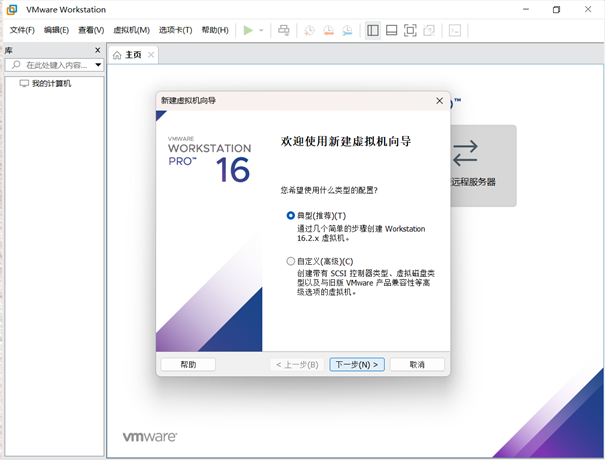Click the 下一步(N) button
The image size is (605, 460).
[357, 365]
